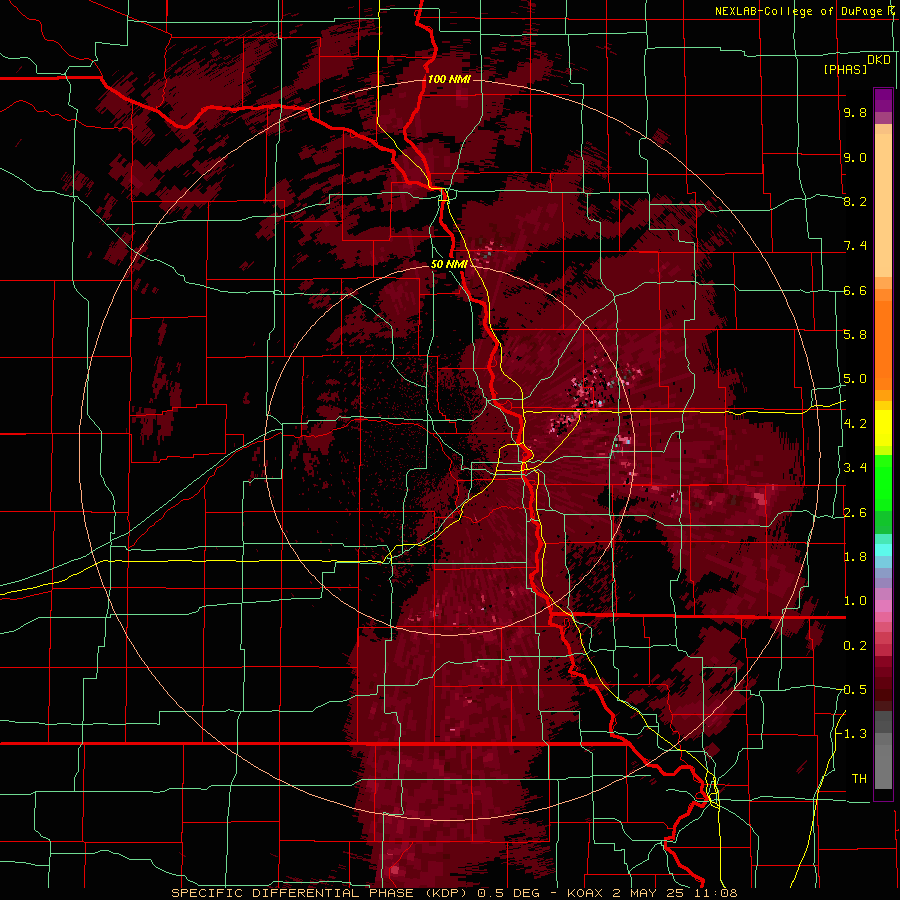Click the 9.0 value on the color scale

(855, 158)
